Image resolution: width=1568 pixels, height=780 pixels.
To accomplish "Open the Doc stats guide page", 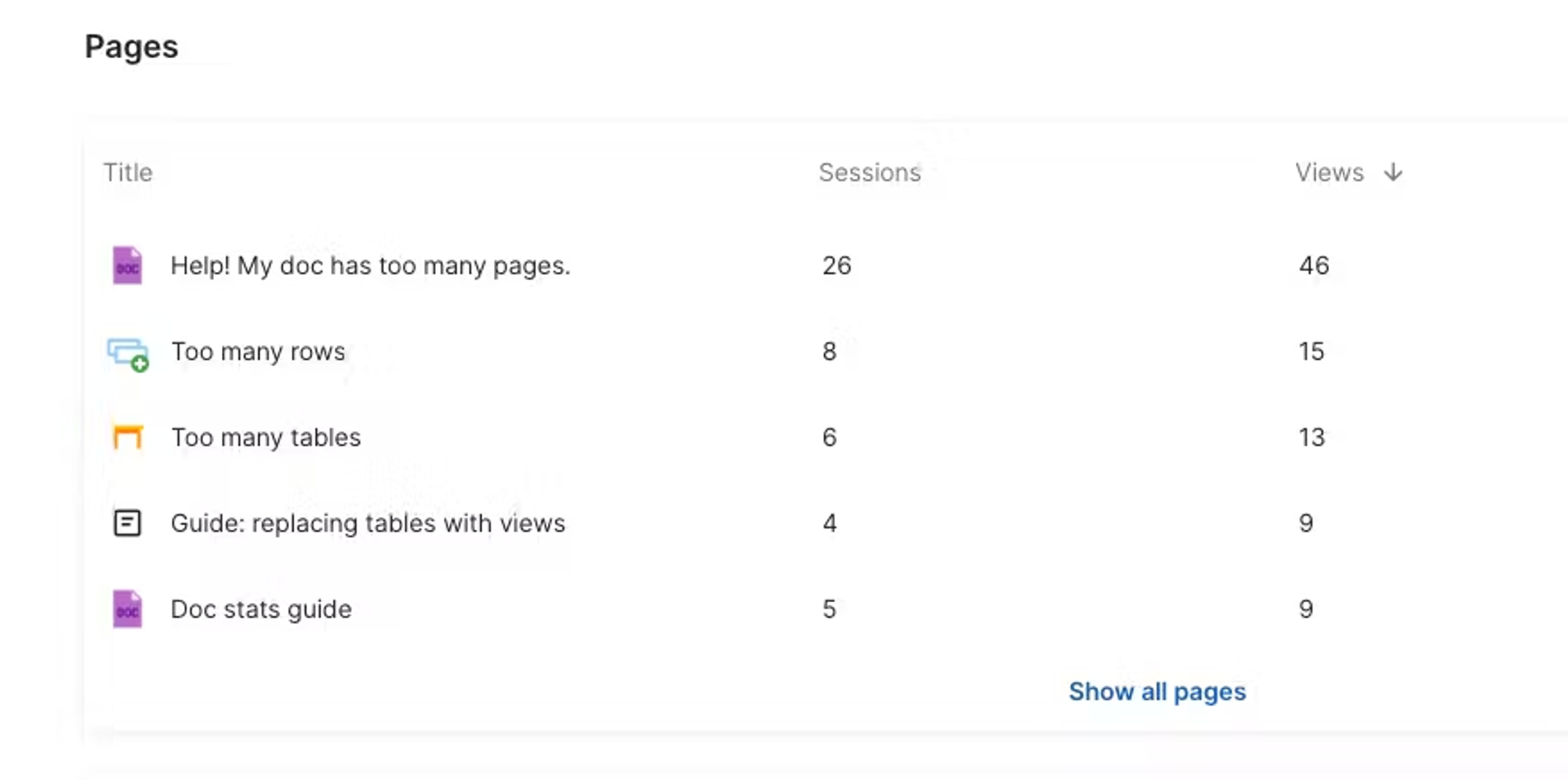I will click(261, 609).
